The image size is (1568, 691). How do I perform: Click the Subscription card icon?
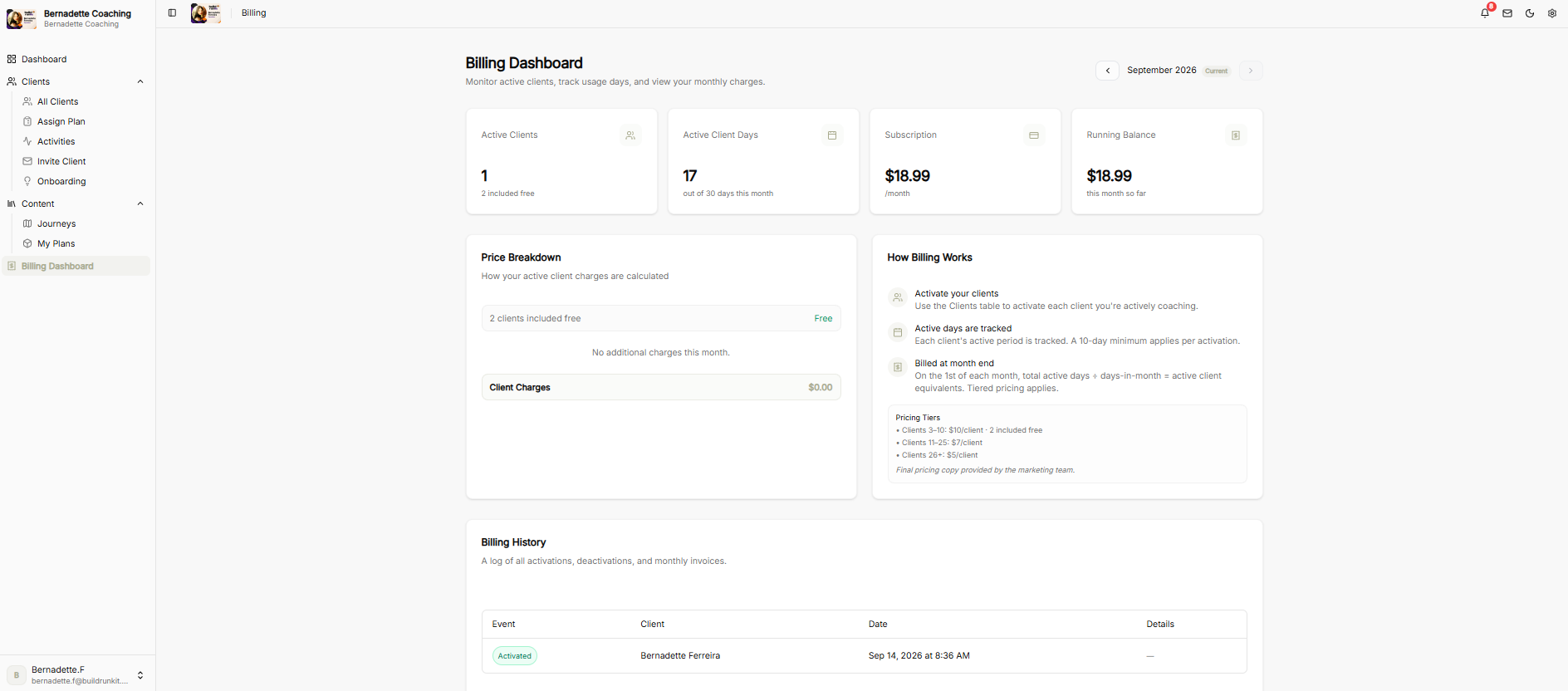[x=1034, y=135]
